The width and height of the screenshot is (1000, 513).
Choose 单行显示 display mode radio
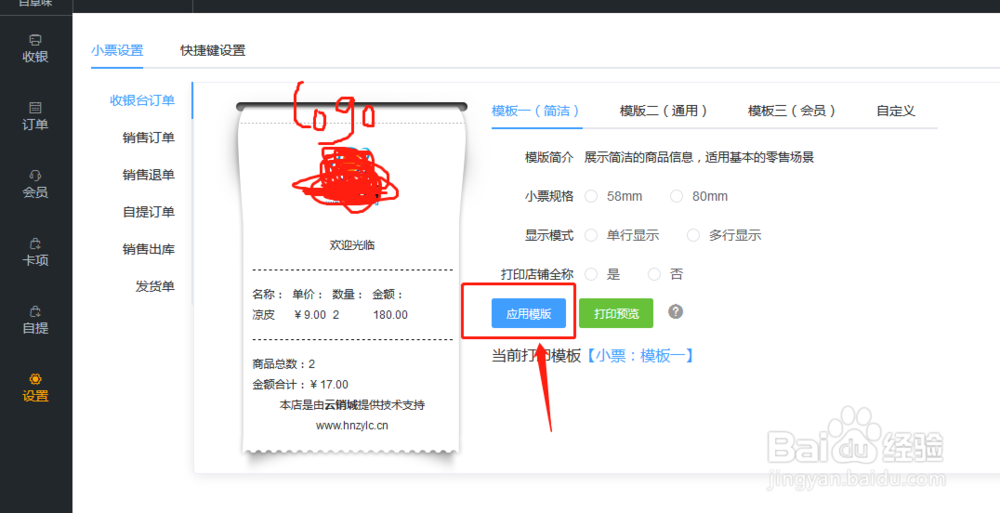click(591, 235)
